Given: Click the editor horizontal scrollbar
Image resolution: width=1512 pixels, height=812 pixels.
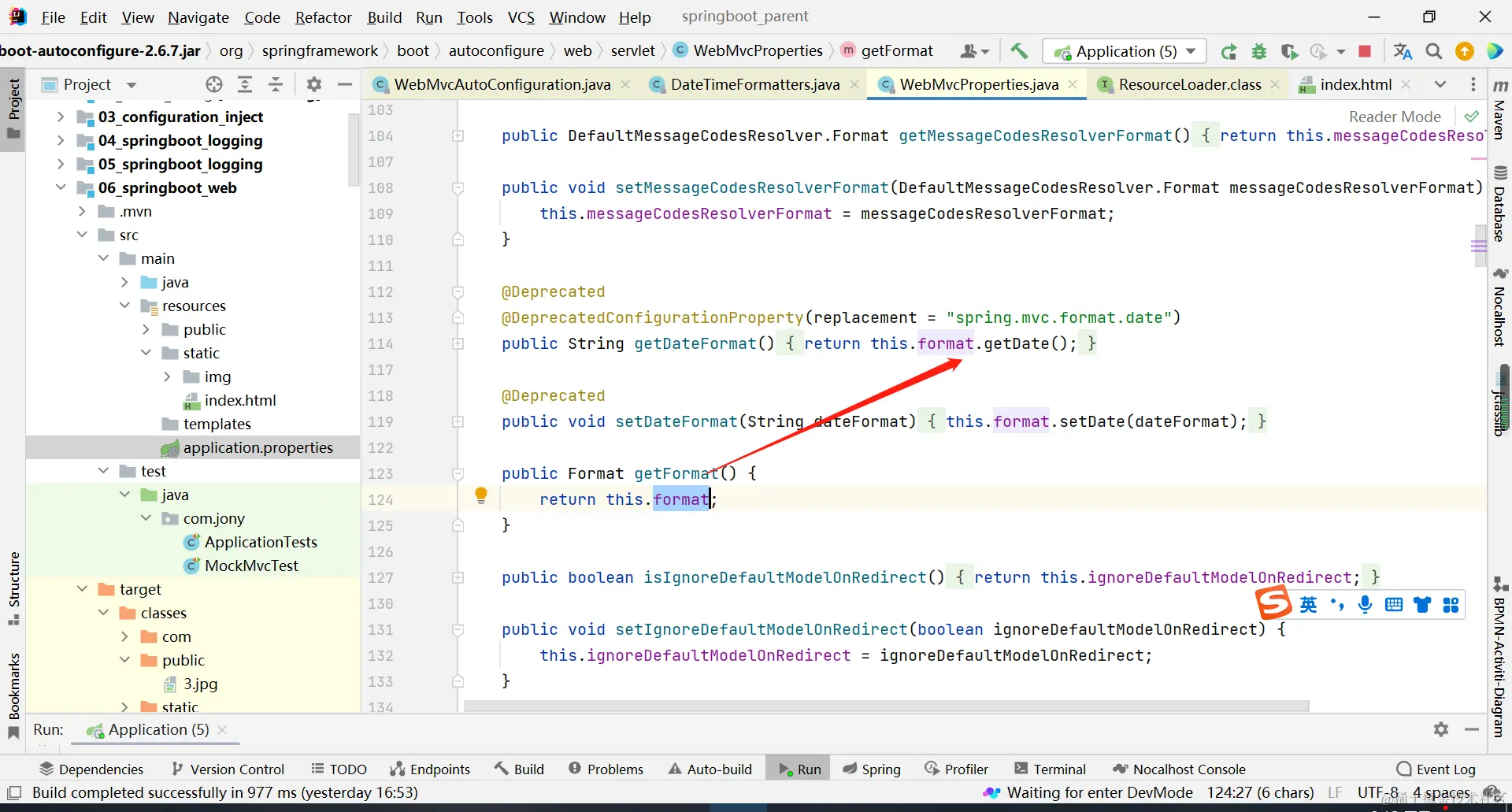Looking at the screenshot, I should 887,706.
